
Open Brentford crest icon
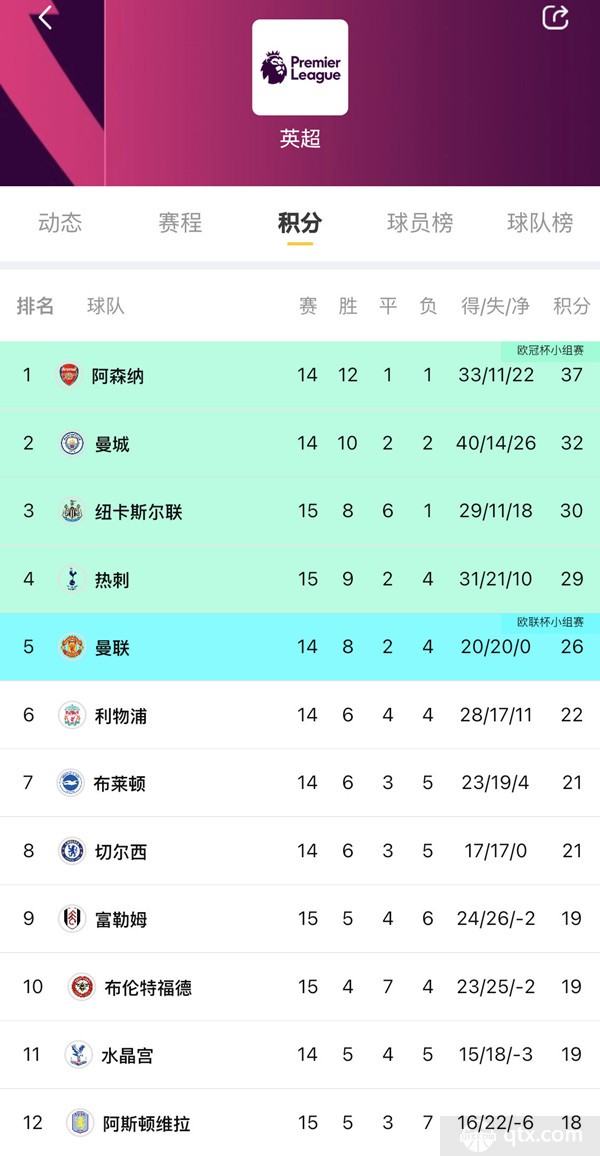tap(81, 986)
